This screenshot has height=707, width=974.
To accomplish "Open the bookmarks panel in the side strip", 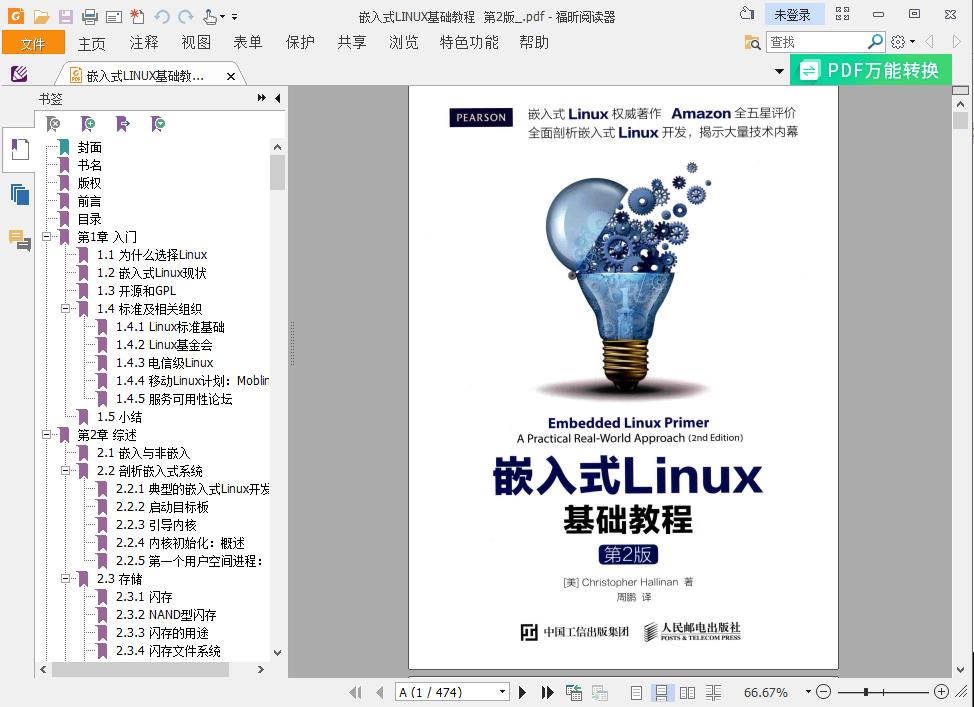I will point(20,150).
